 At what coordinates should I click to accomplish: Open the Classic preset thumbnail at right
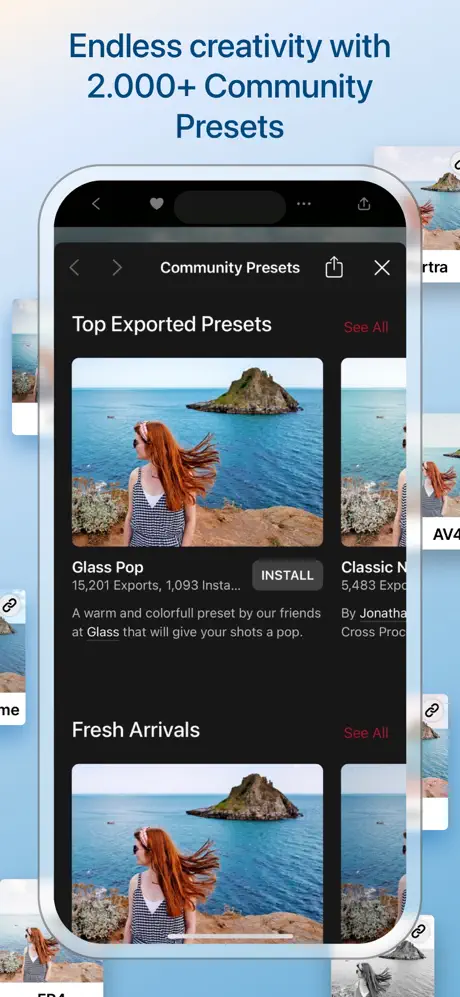(x=373, y=452)
